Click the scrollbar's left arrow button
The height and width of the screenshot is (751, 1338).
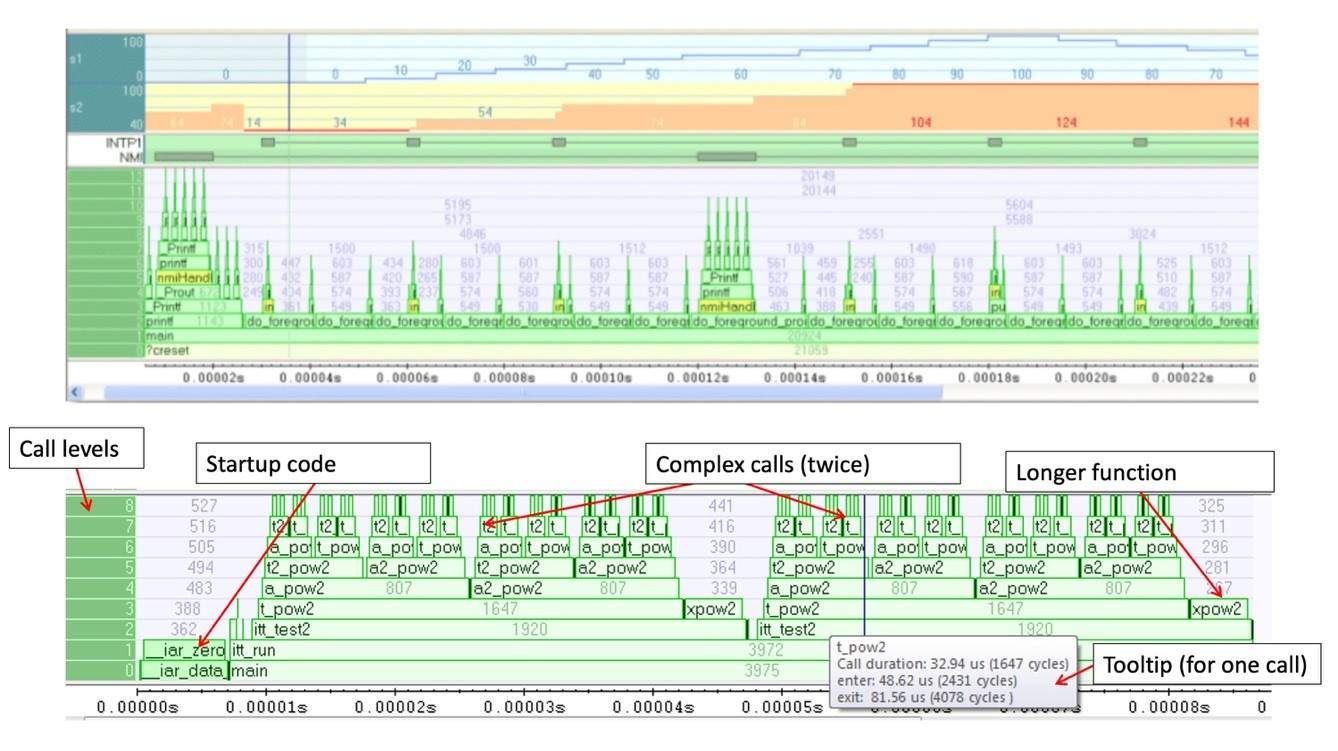pos(75,393)
